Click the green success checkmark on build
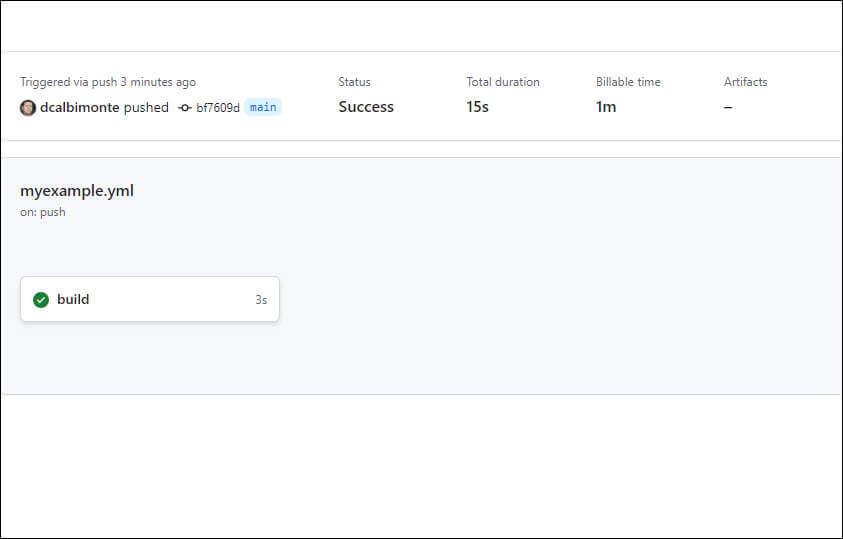Image resolution: width=843 pixels, height=539 pixels. [x=41, y=299]
